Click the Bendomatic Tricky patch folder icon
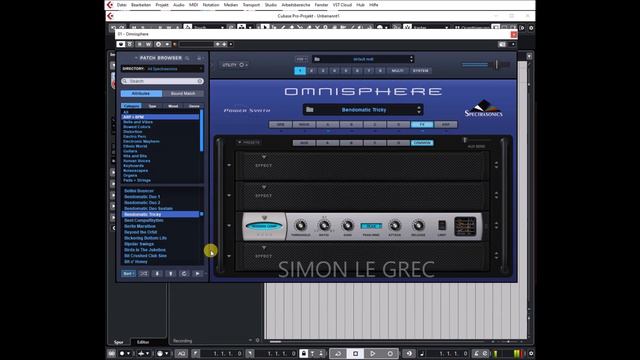Image resolution: width=640 pixels, height=360 pixels. [310, 109]
